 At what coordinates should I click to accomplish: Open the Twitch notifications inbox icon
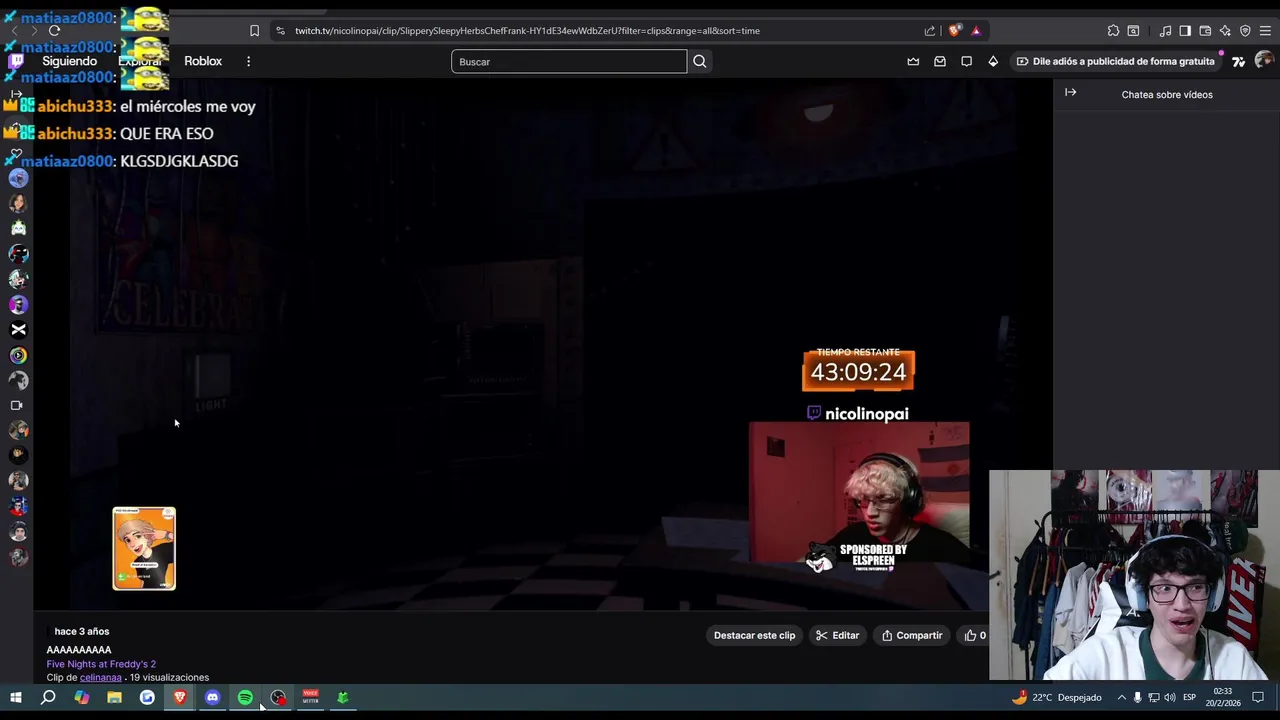click(940, 61)
